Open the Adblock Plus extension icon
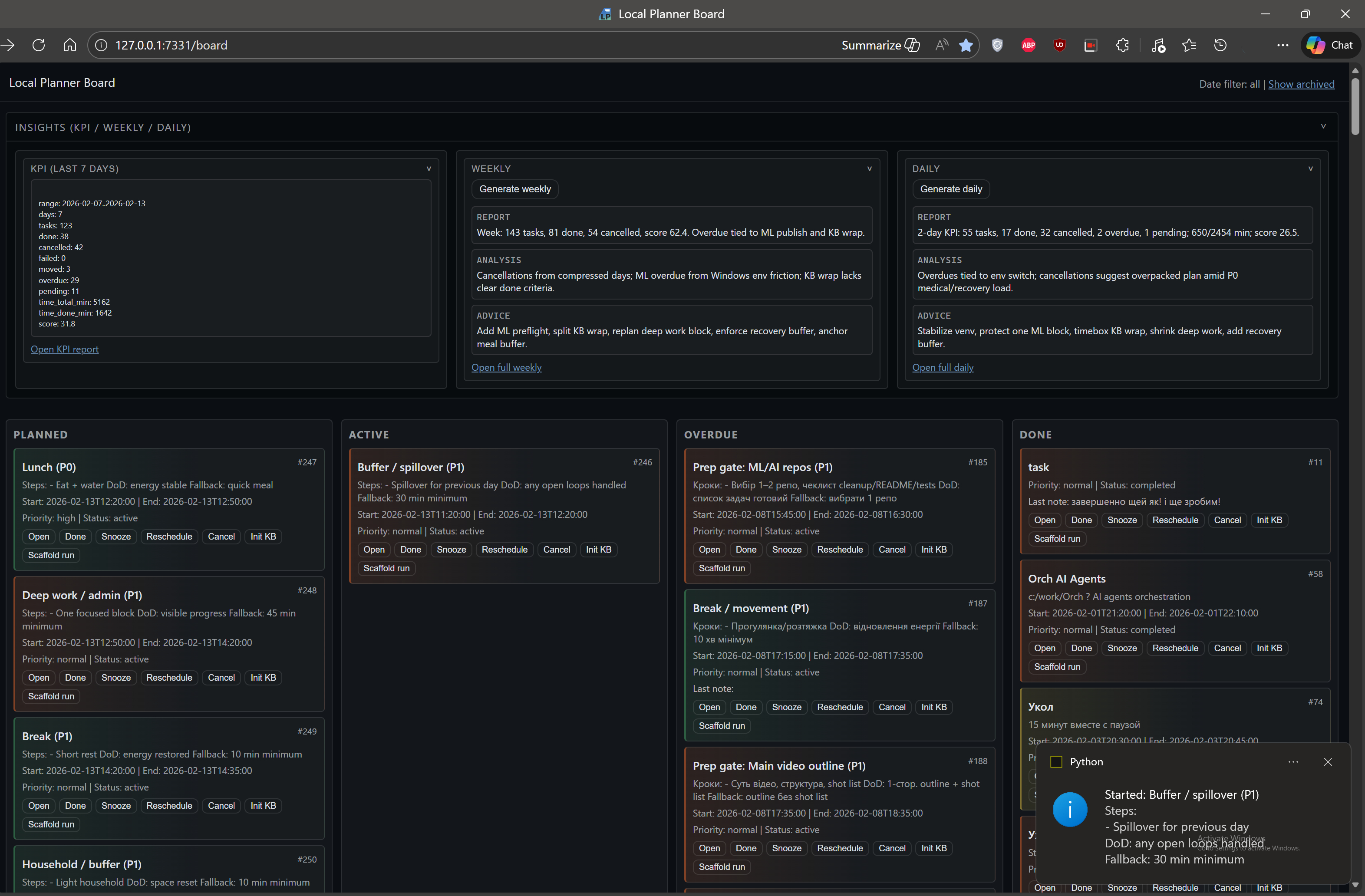 point(1028,45)
